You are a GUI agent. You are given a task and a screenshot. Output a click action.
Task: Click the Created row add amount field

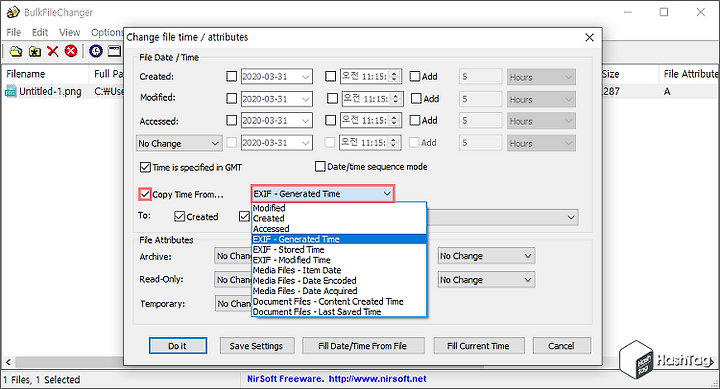480,77
